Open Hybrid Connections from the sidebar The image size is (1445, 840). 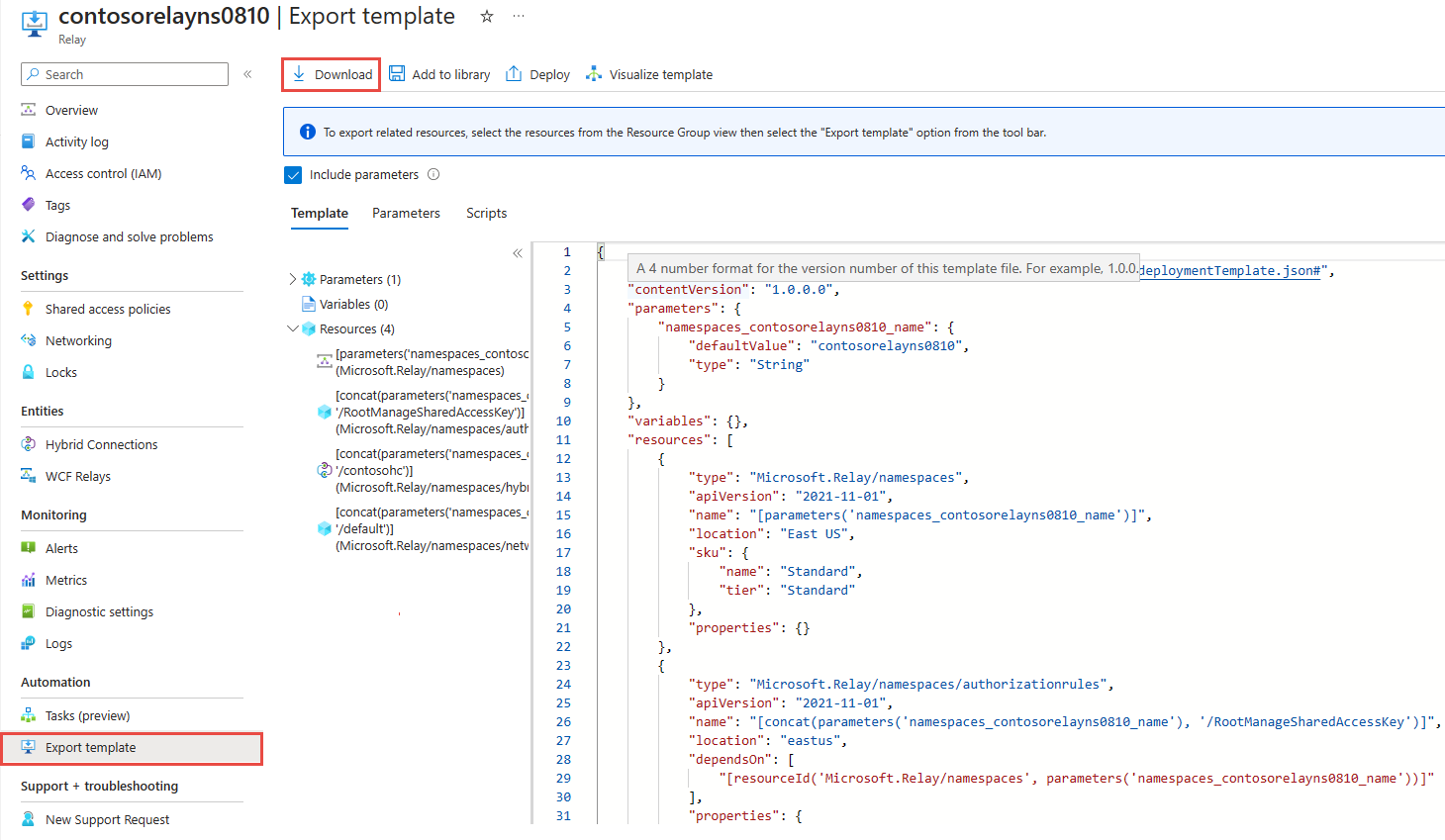[101, 444]
